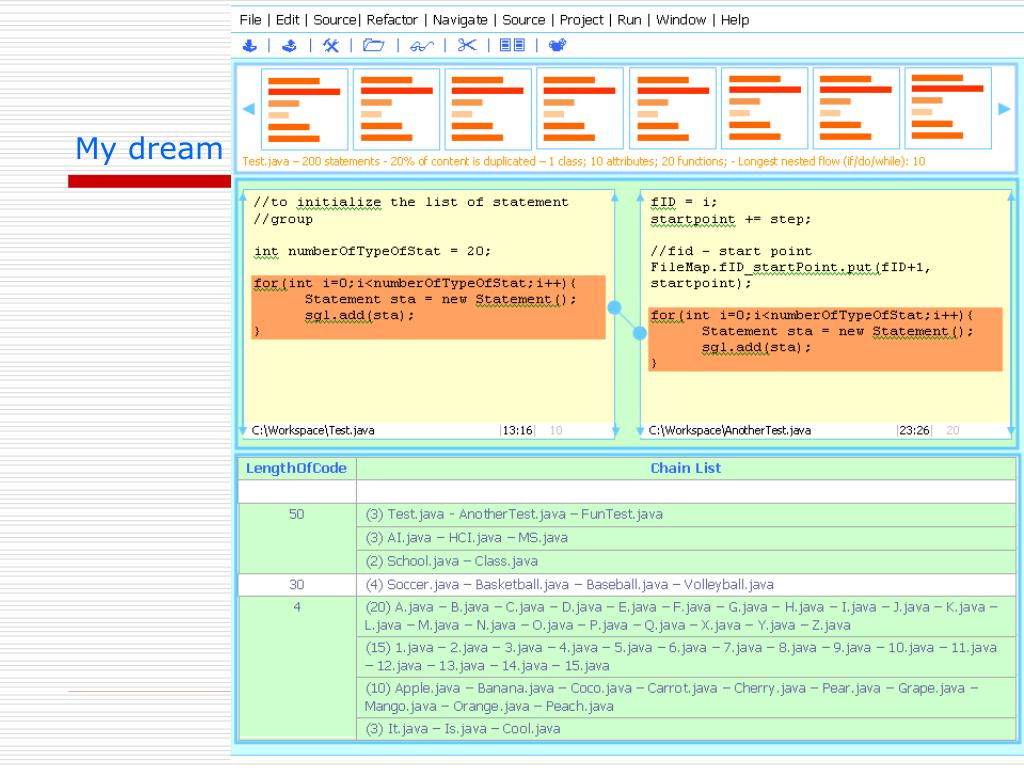The height and width of the screenshot is (768, 1024).
Task: Select the Apple.java - Banana.java chain row
Action: tap(686, 697)
